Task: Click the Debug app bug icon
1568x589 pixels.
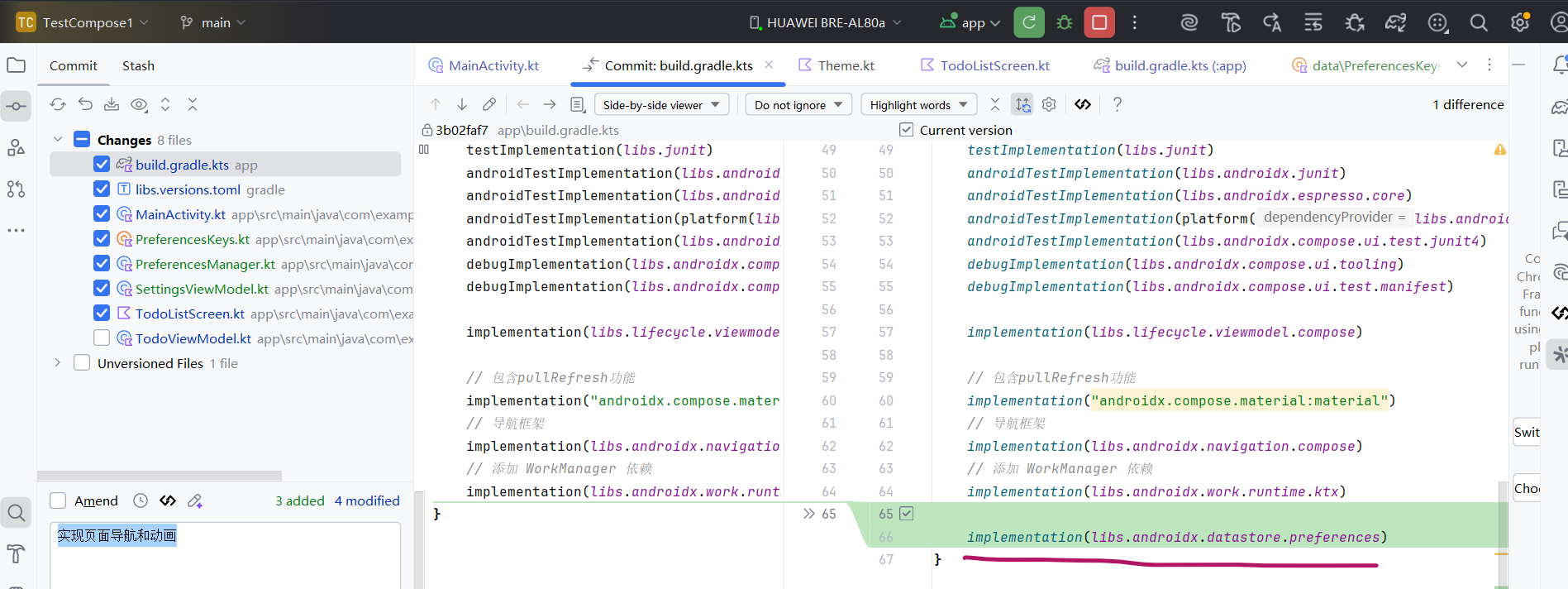Action: [x=1065, y=22]
